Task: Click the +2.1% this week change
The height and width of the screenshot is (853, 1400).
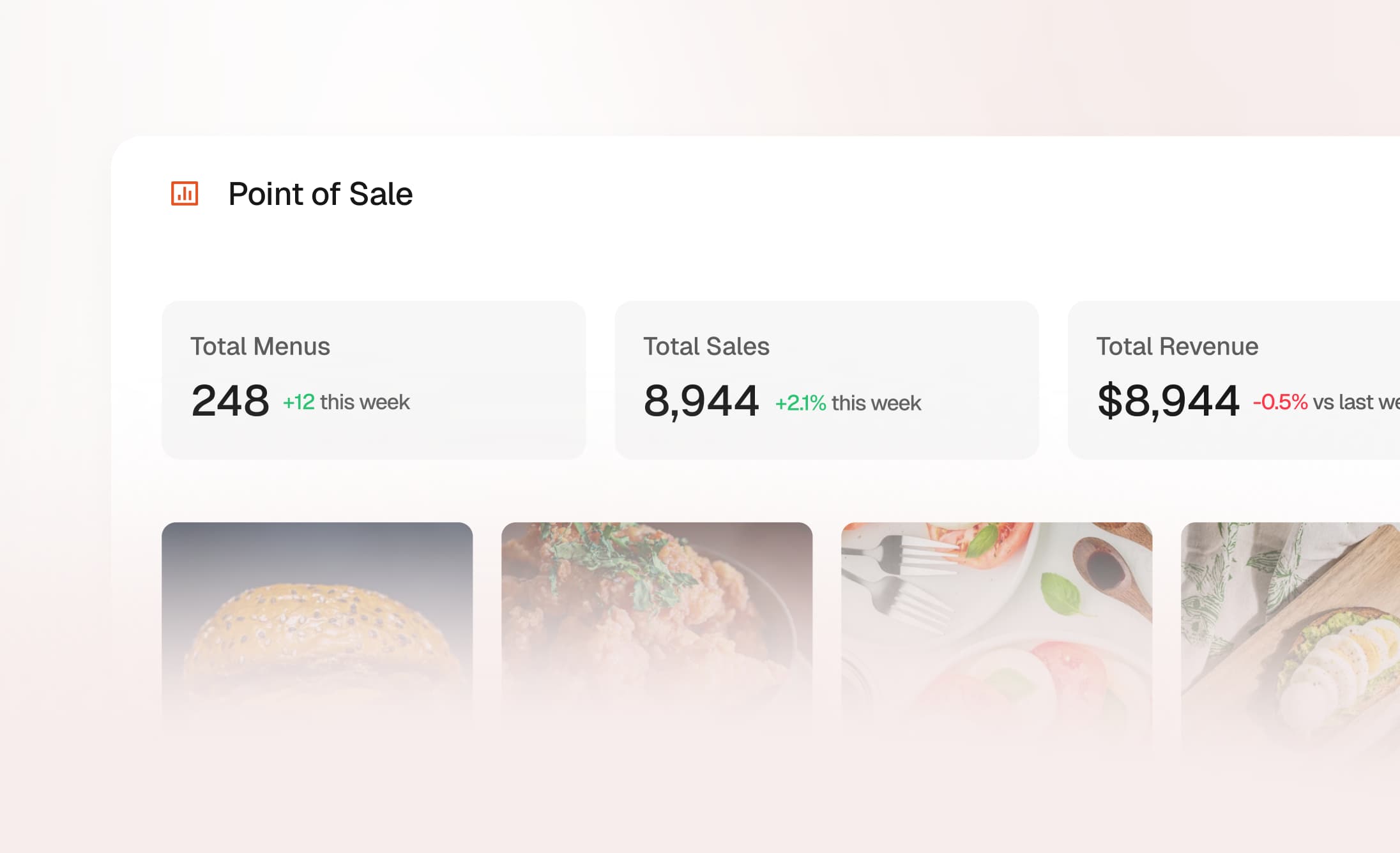Action: (x=848, y=403)
